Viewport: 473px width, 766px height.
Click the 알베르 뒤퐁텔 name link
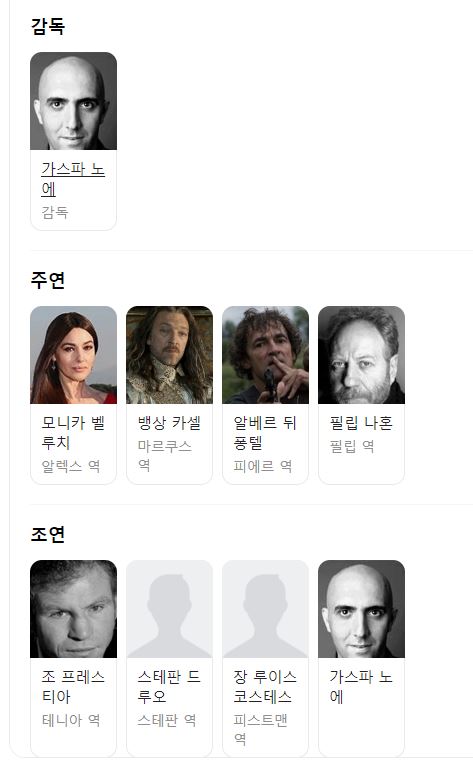pyautogui.click(x=265, y=433)
